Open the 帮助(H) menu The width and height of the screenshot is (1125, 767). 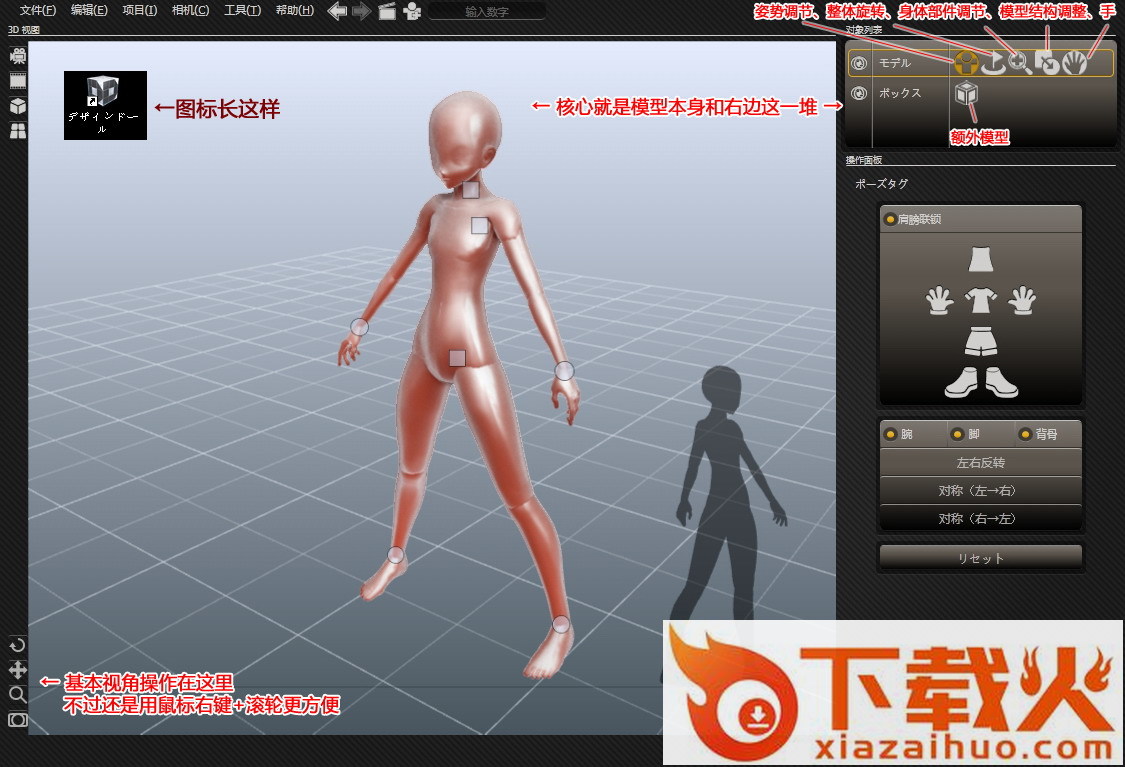coord(294,10)
